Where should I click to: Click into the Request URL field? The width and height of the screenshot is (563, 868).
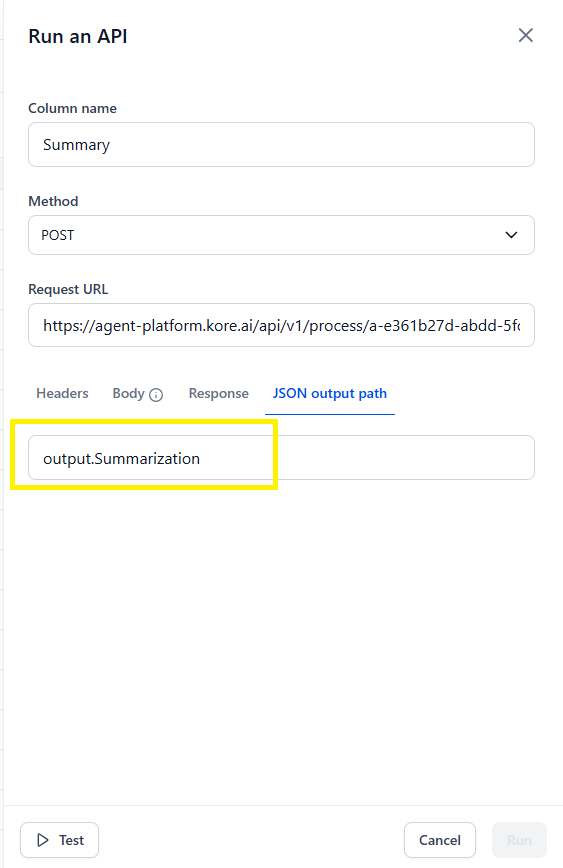click(281, 325)
